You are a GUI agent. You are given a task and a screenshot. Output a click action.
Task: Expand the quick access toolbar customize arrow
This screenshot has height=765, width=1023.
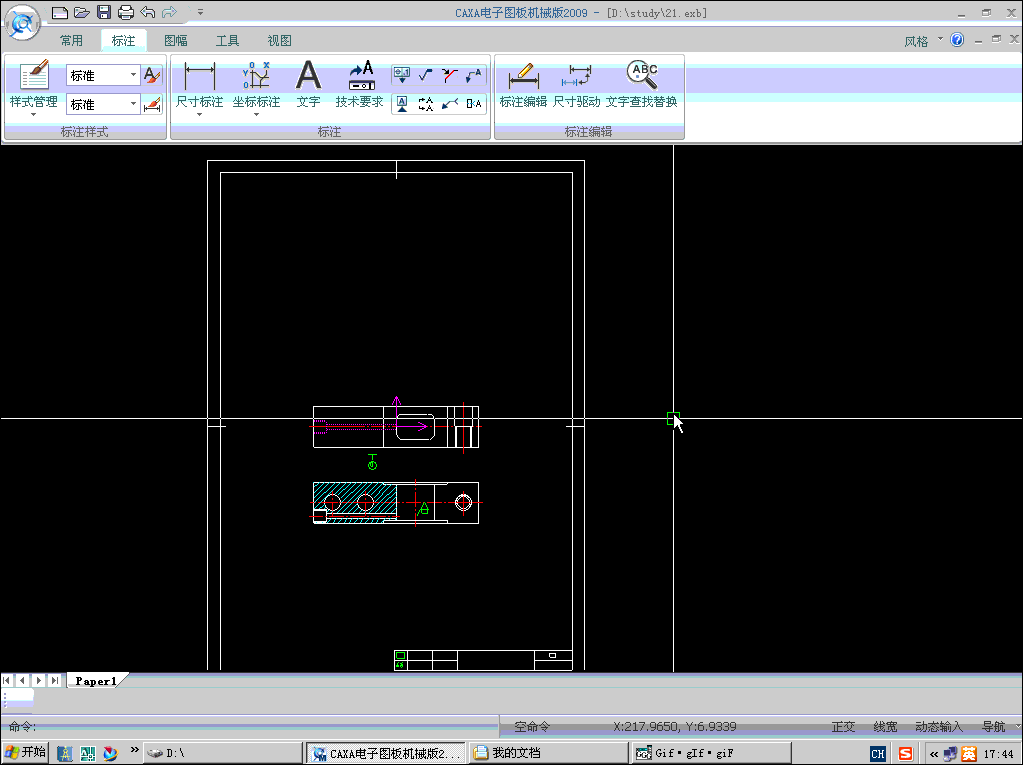click(200, 12)
